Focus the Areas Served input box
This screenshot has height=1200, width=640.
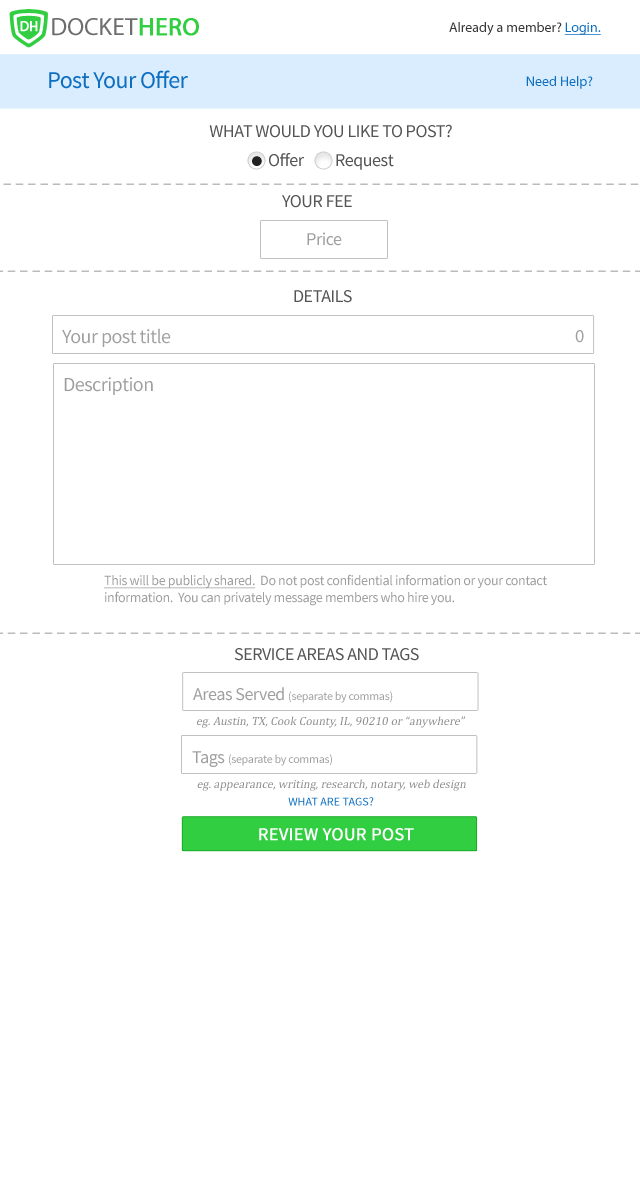[330, 692]
